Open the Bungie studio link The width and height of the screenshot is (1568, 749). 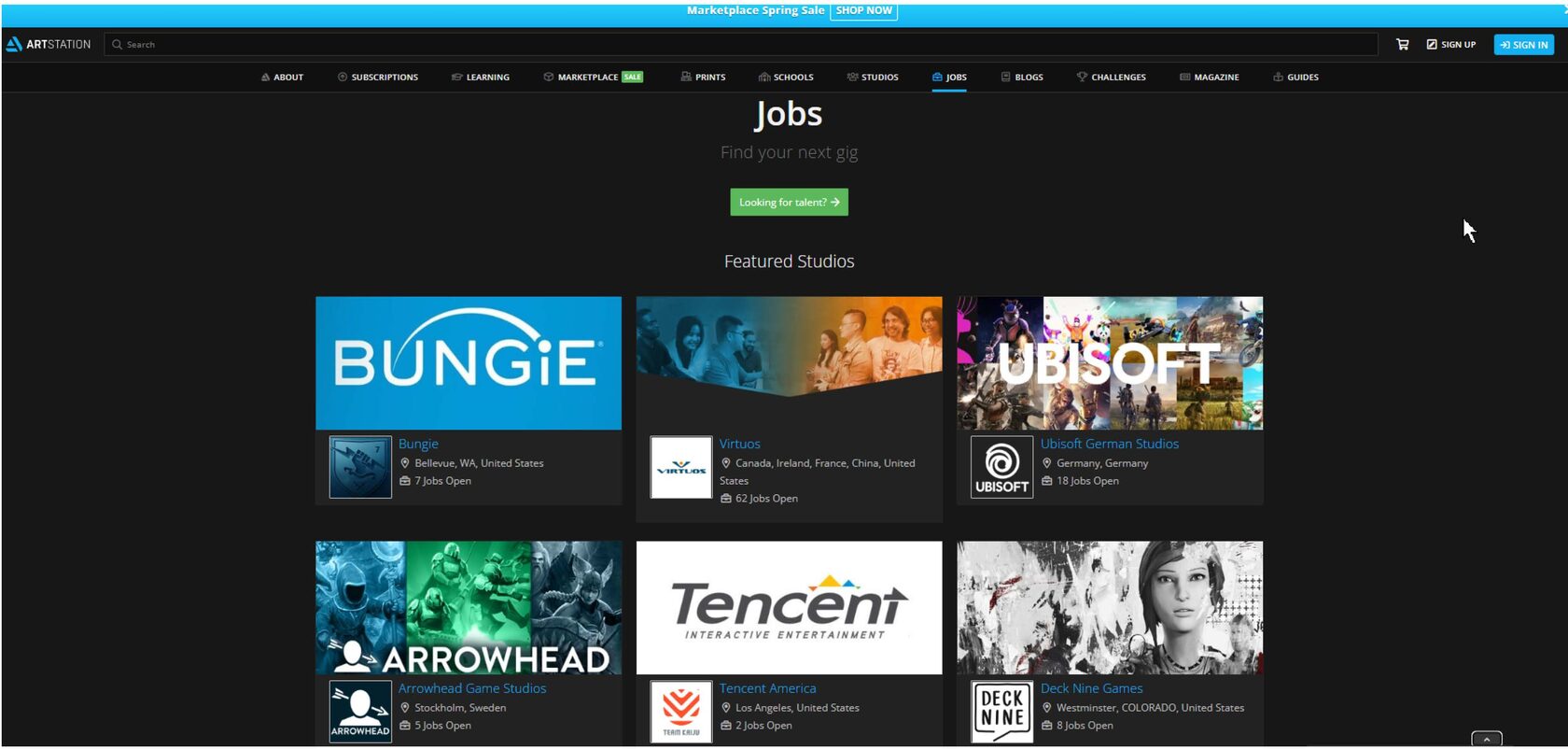(x=418, y=444)
